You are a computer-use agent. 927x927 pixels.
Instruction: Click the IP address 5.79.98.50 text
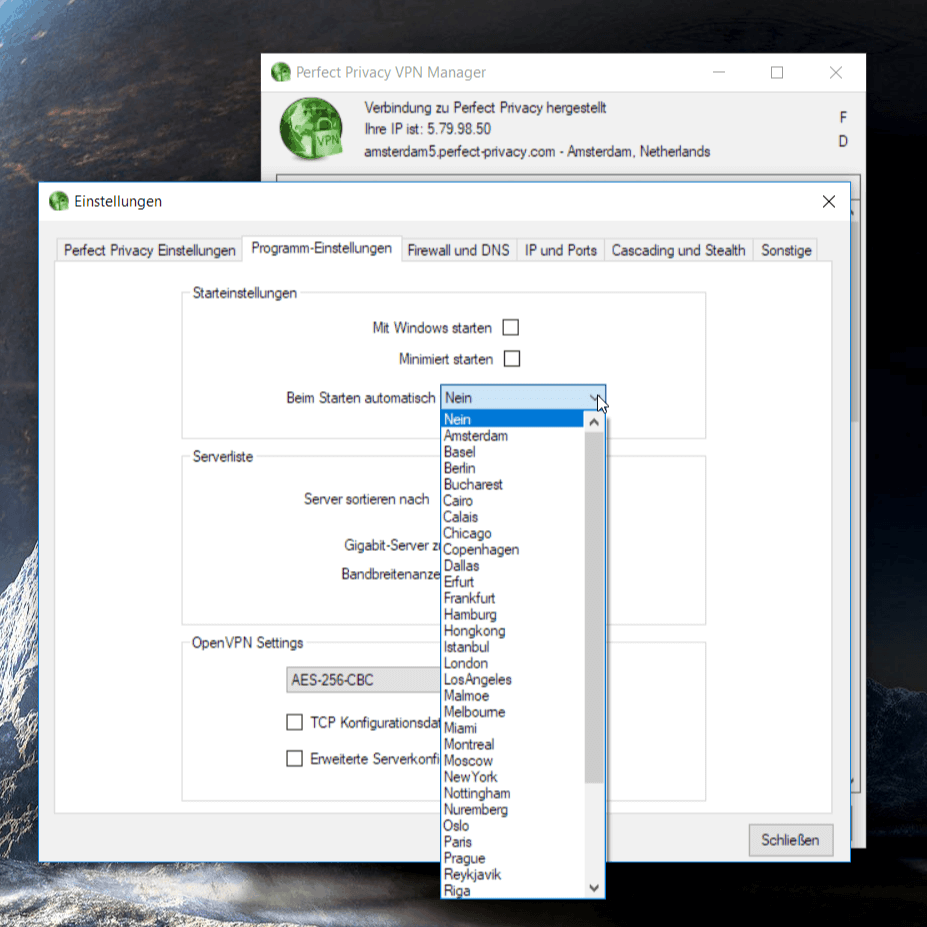click(459, 129)
